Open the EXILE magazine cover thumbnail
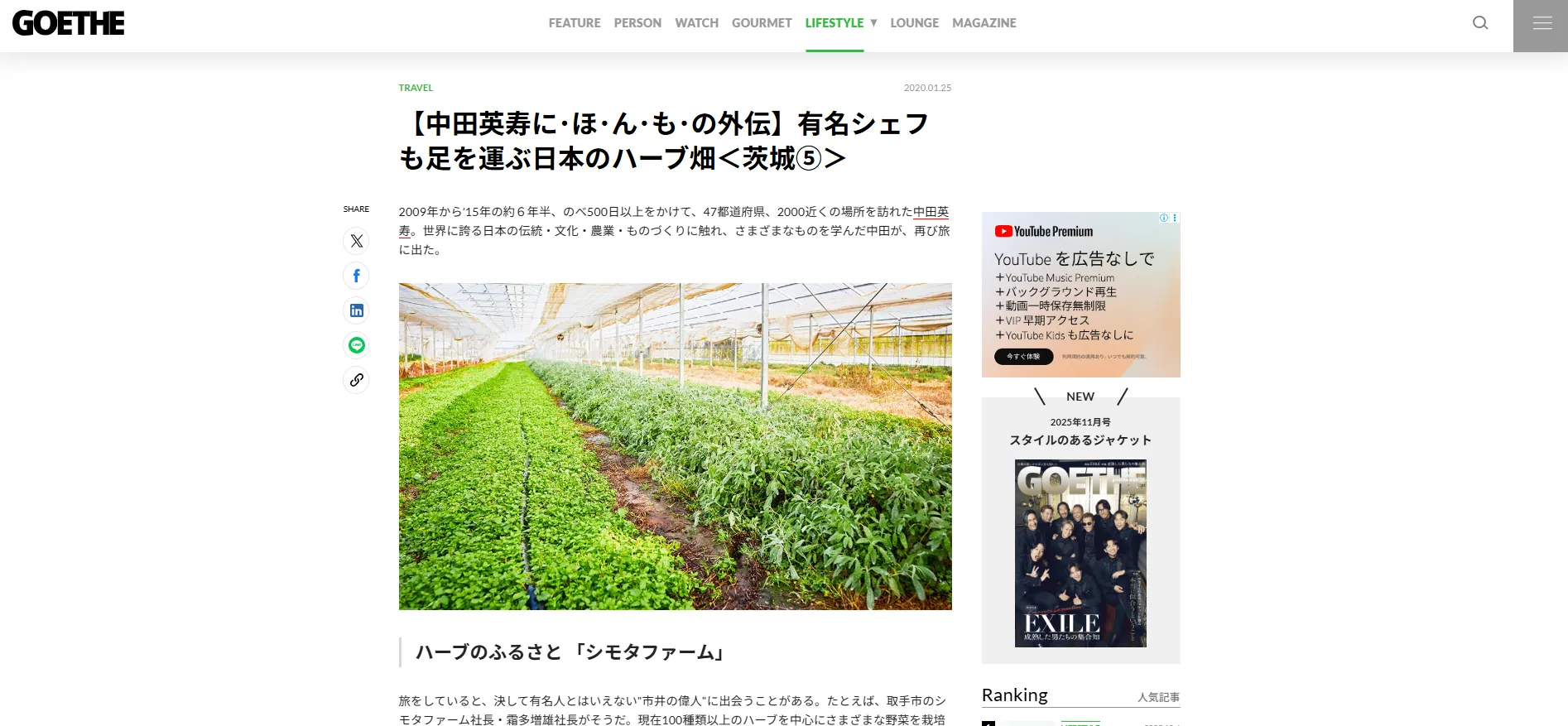1568x726 pixels. [1080, 553]
